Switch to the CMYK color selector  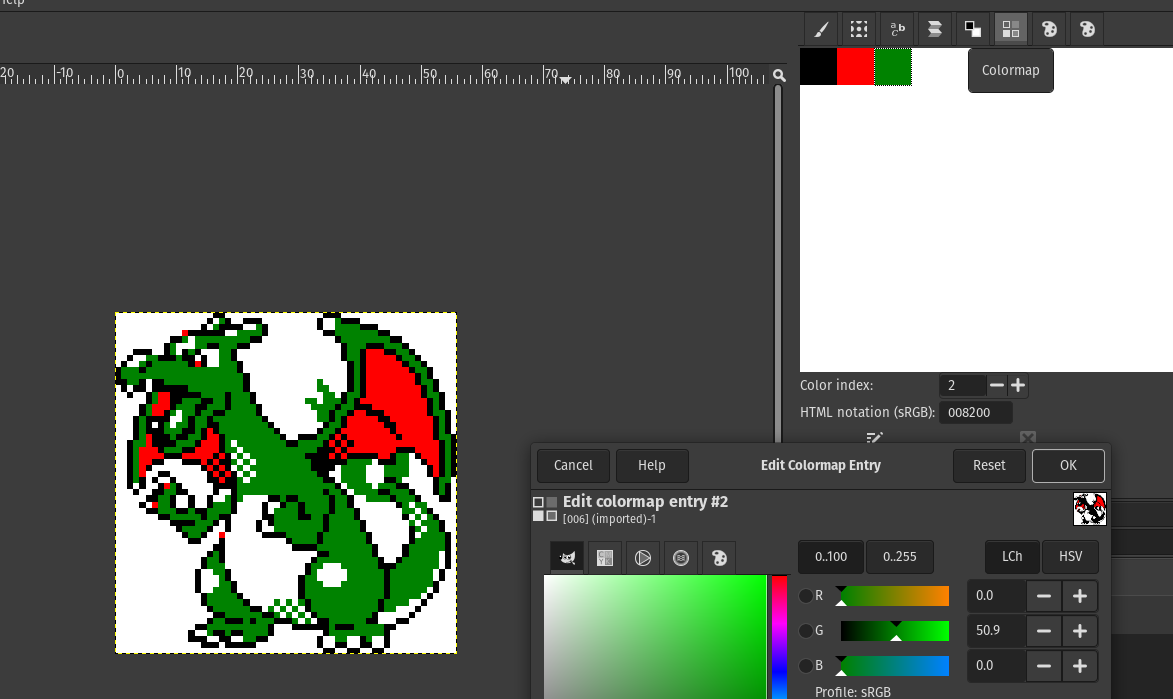(x=605, y=558)
